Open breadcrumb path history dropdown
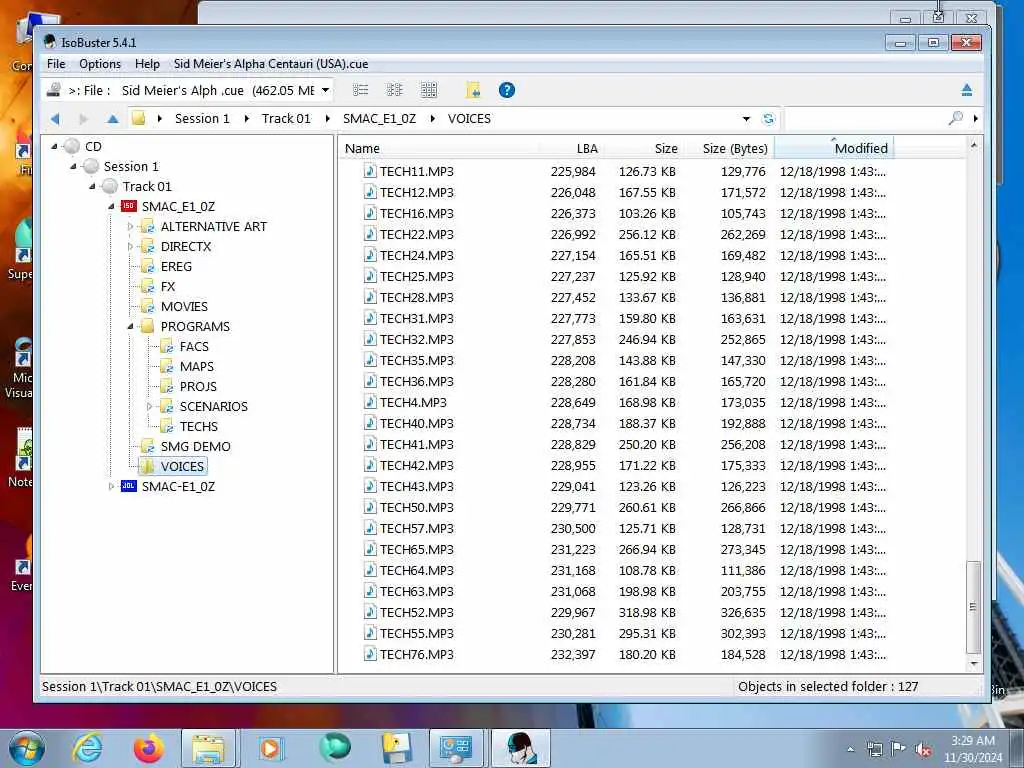1024x768 pixels. pos(746,119)
